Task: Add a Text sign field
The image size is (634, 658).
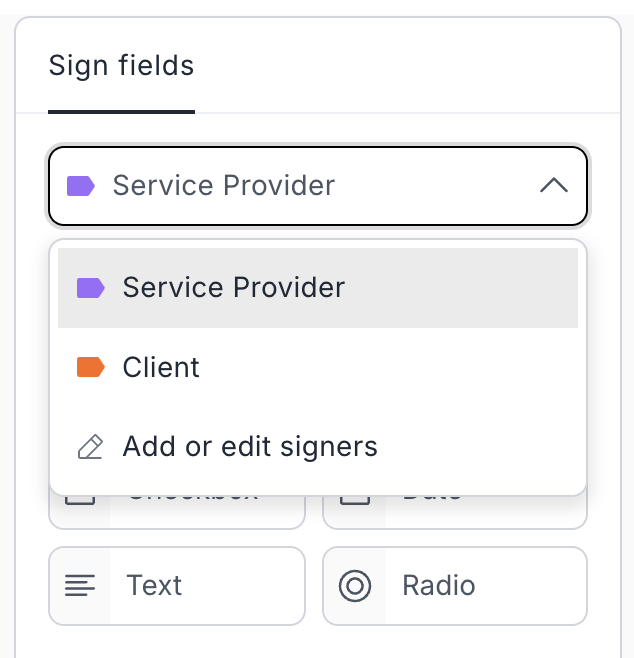Action: click(177, 586)
